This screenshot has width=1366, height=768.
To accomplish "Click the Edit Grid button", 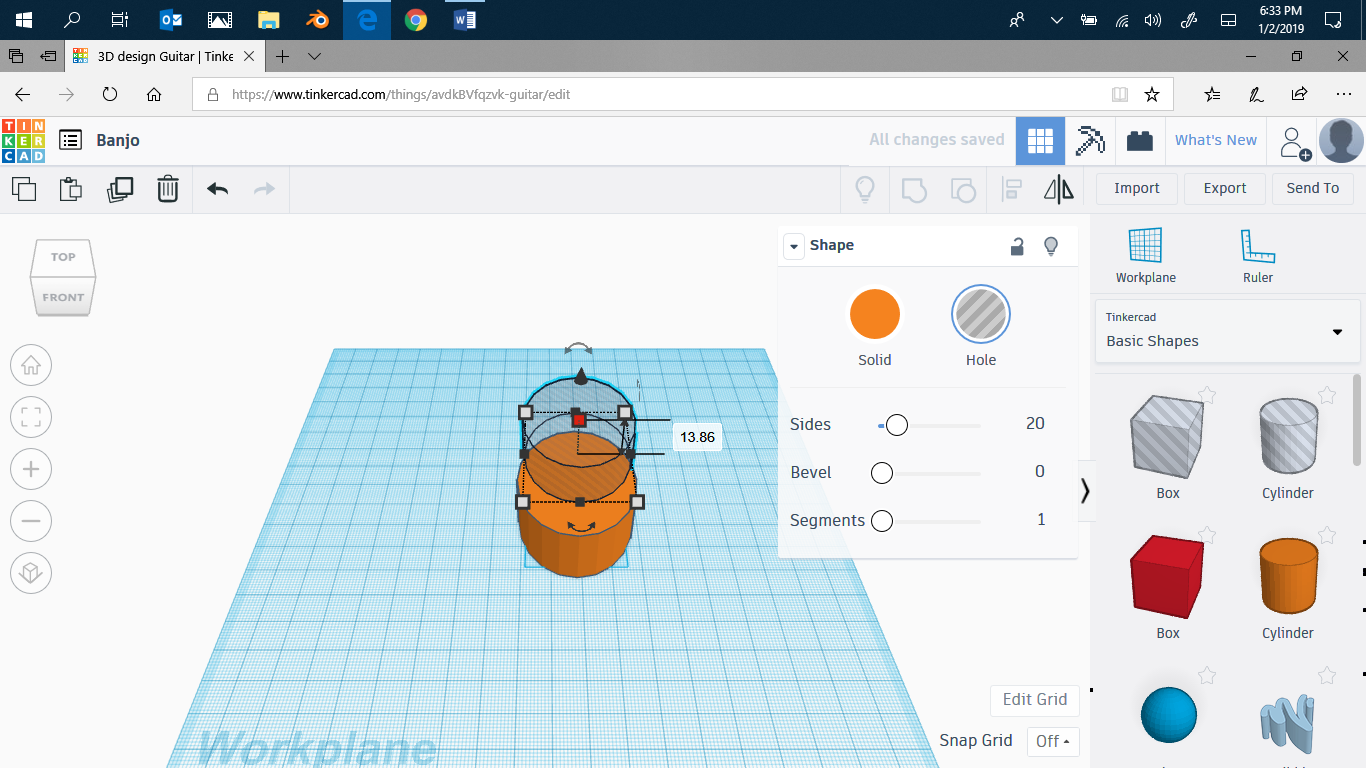I will [1035, 699].
